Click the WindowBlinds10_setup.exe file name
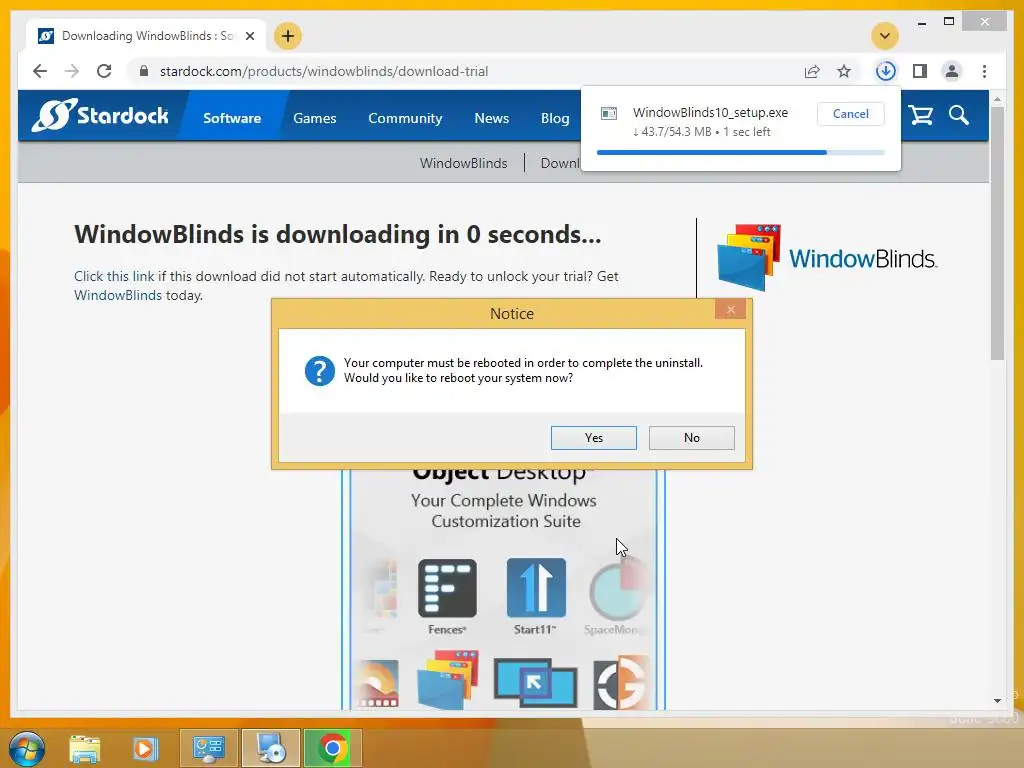The image size is (1024, 768). pyautogui.click(x=710, y=112)
